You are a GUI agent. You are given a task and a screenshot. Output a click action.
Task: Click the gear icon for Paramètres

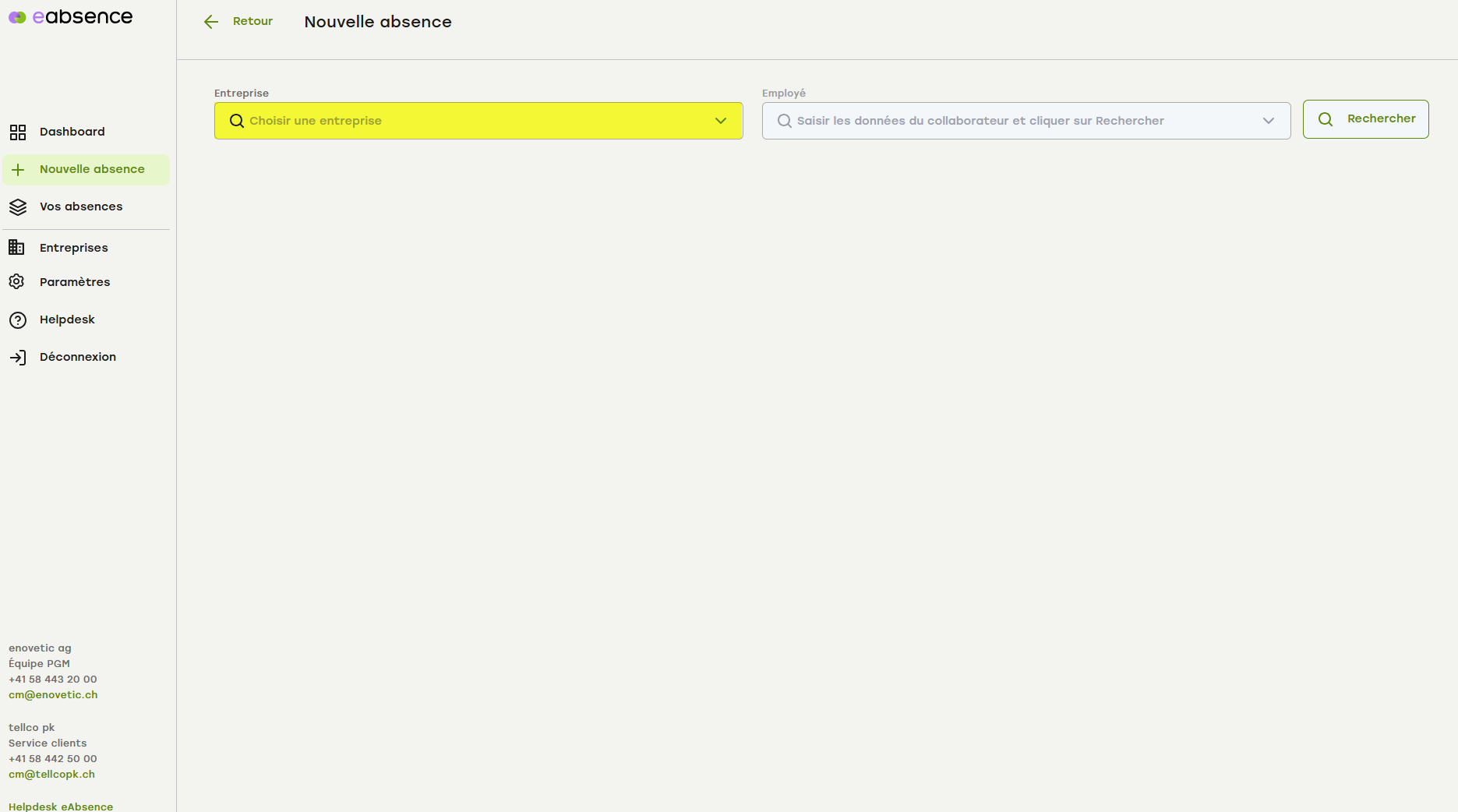coord(16,282)
